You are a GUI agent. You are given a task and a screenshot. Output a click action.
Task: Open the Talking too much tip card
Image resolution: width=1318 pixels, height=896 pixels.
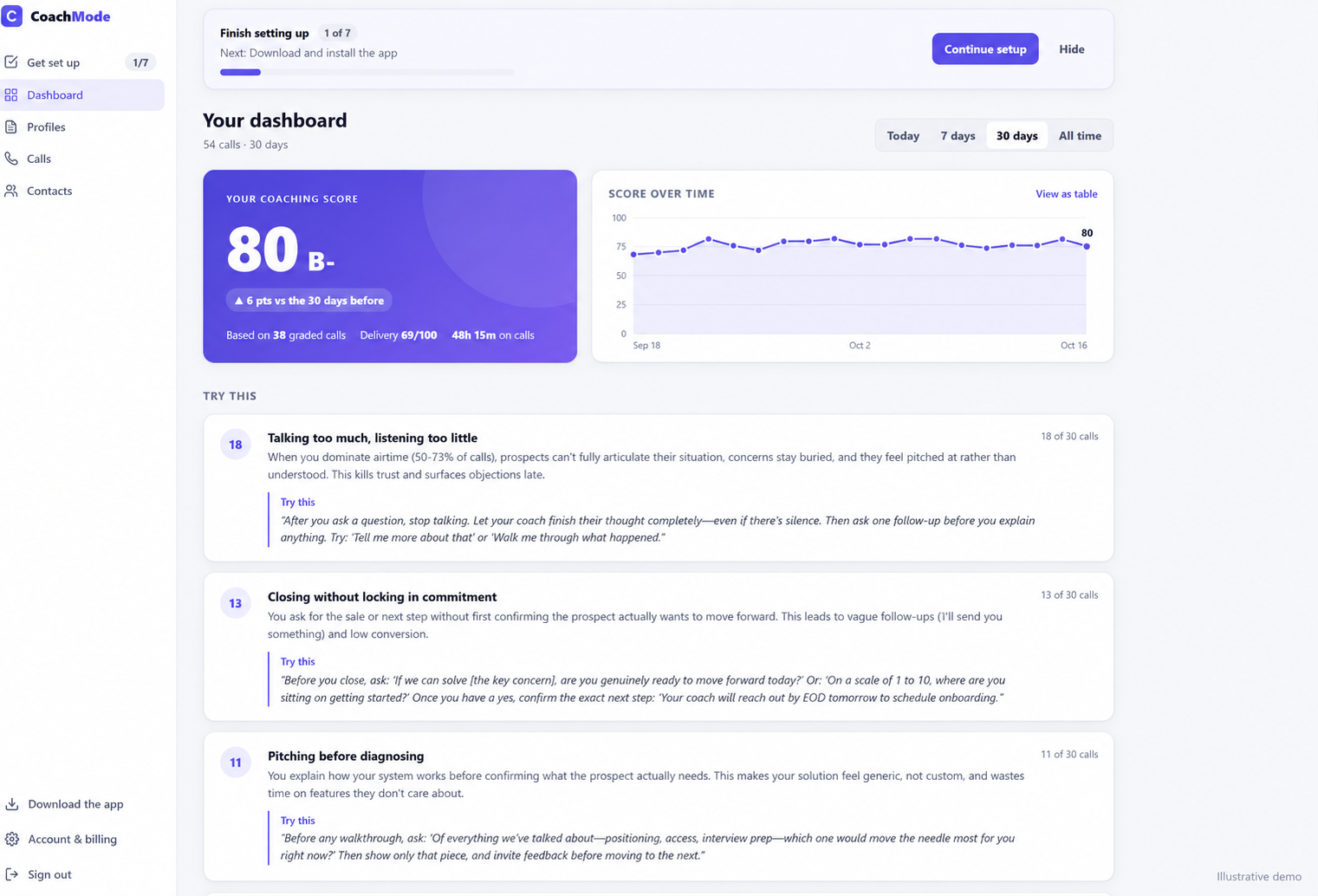659,488
